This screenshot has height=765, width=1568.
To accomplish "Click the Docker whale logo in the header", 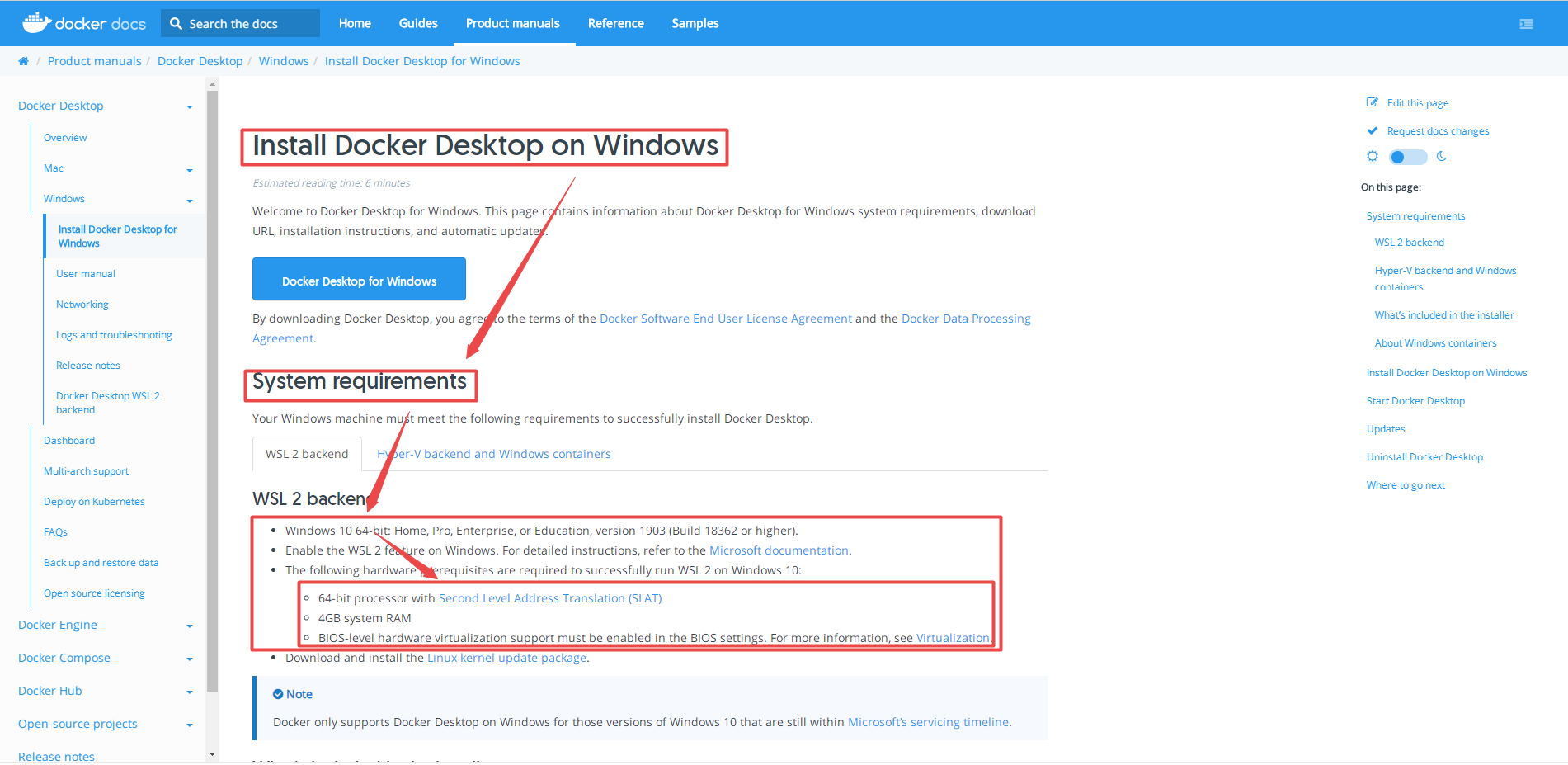I will point(35,21).
